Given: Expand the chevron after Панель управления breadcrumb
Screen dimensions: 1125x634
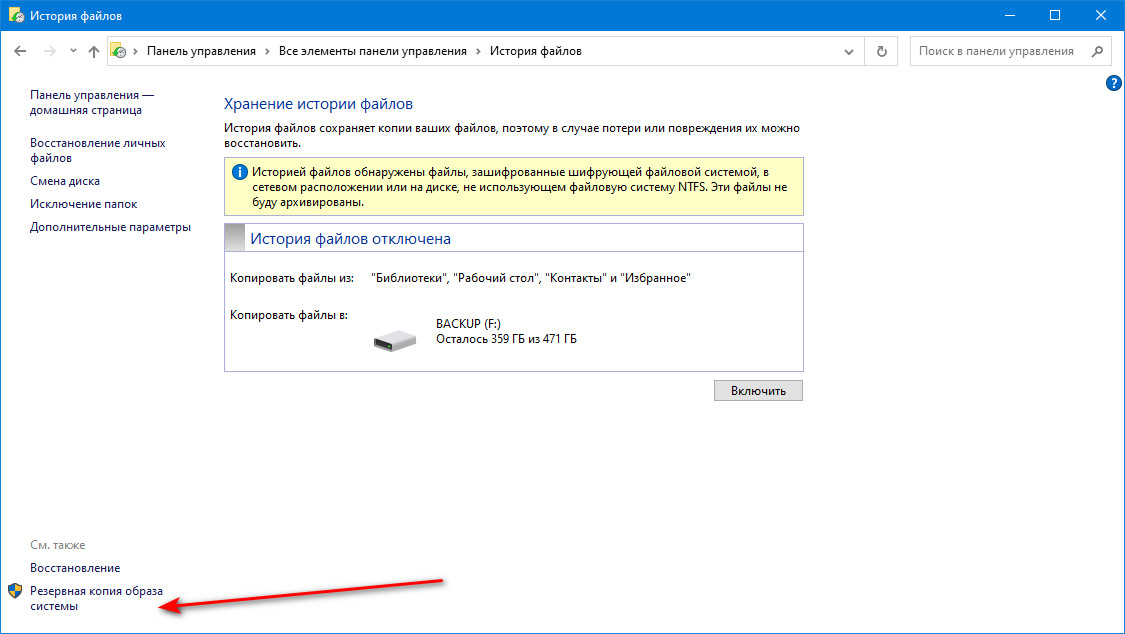Looking at the screenshot, I should (x=267, y=51).
